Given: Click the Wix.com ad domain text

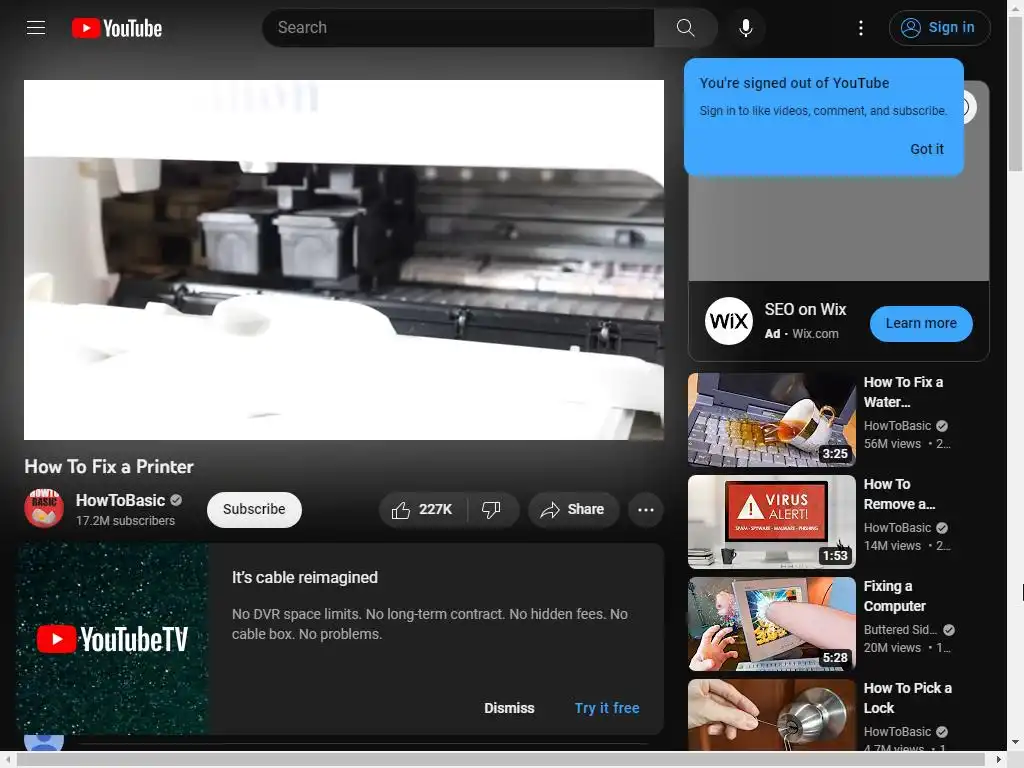Looking at the screenshot, I should [815, 333].
